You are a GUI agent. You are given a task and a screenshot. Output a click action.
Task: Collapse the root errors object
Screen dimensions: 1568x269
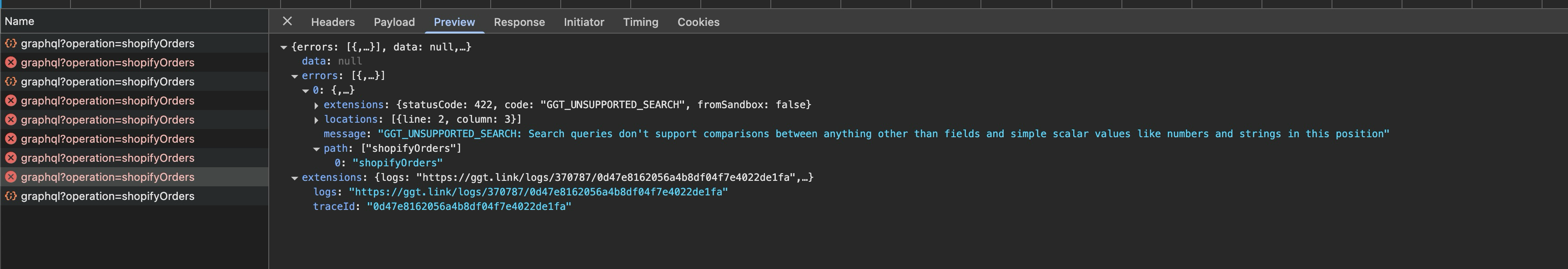click(284, 47)
